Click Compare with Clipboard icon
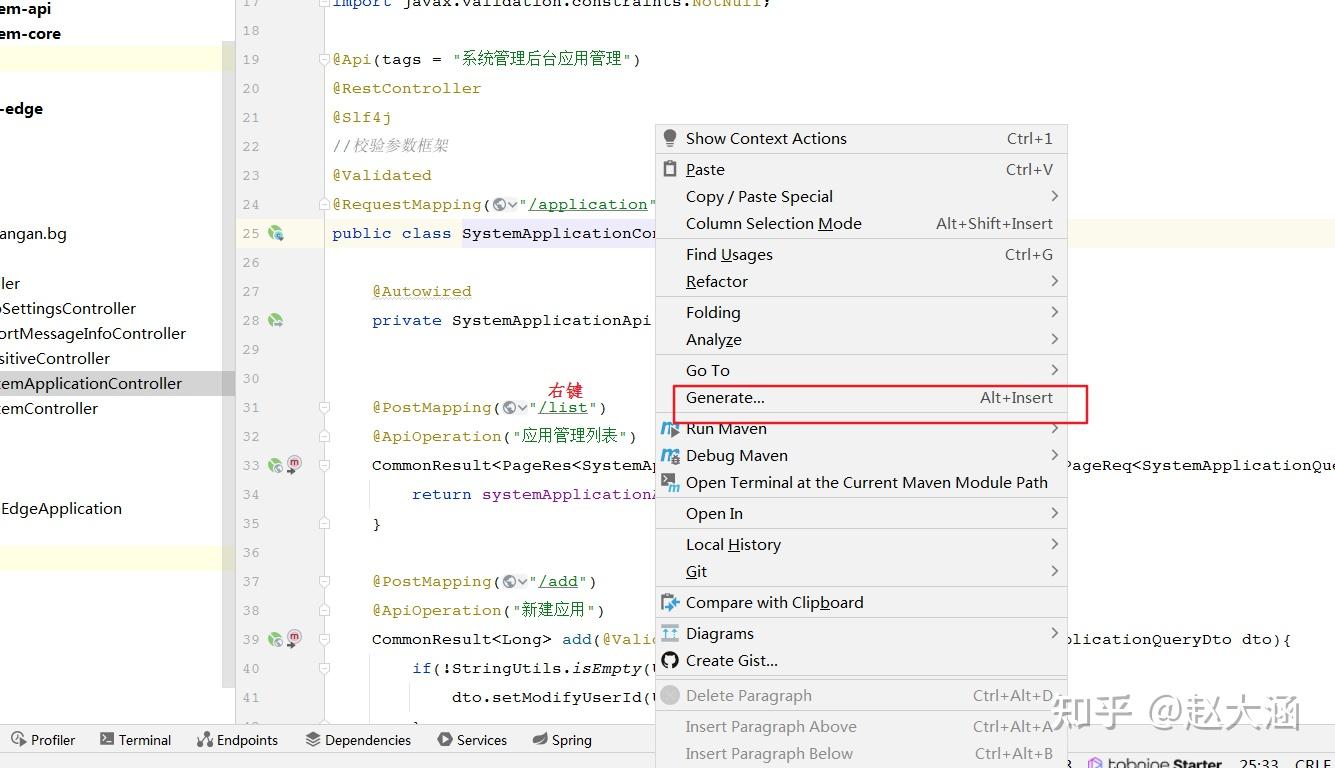The width and height of the screenshot is (1335, 768). 670,603
